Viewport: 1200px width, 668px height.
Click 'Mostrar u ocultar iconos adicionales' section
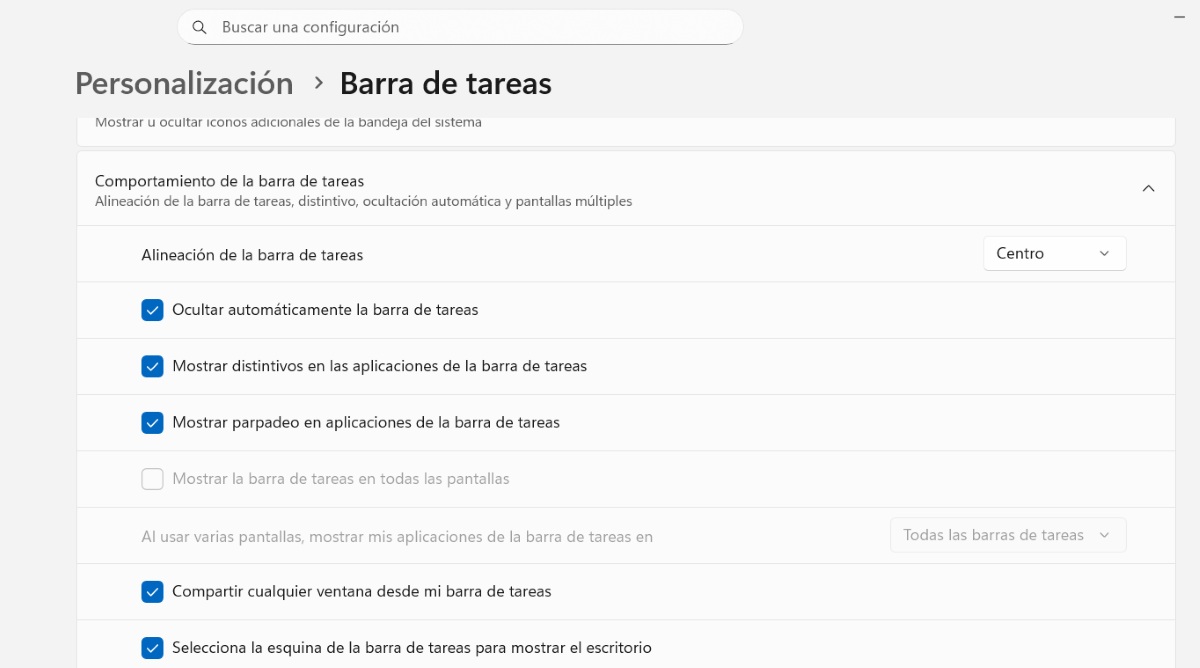288,123
